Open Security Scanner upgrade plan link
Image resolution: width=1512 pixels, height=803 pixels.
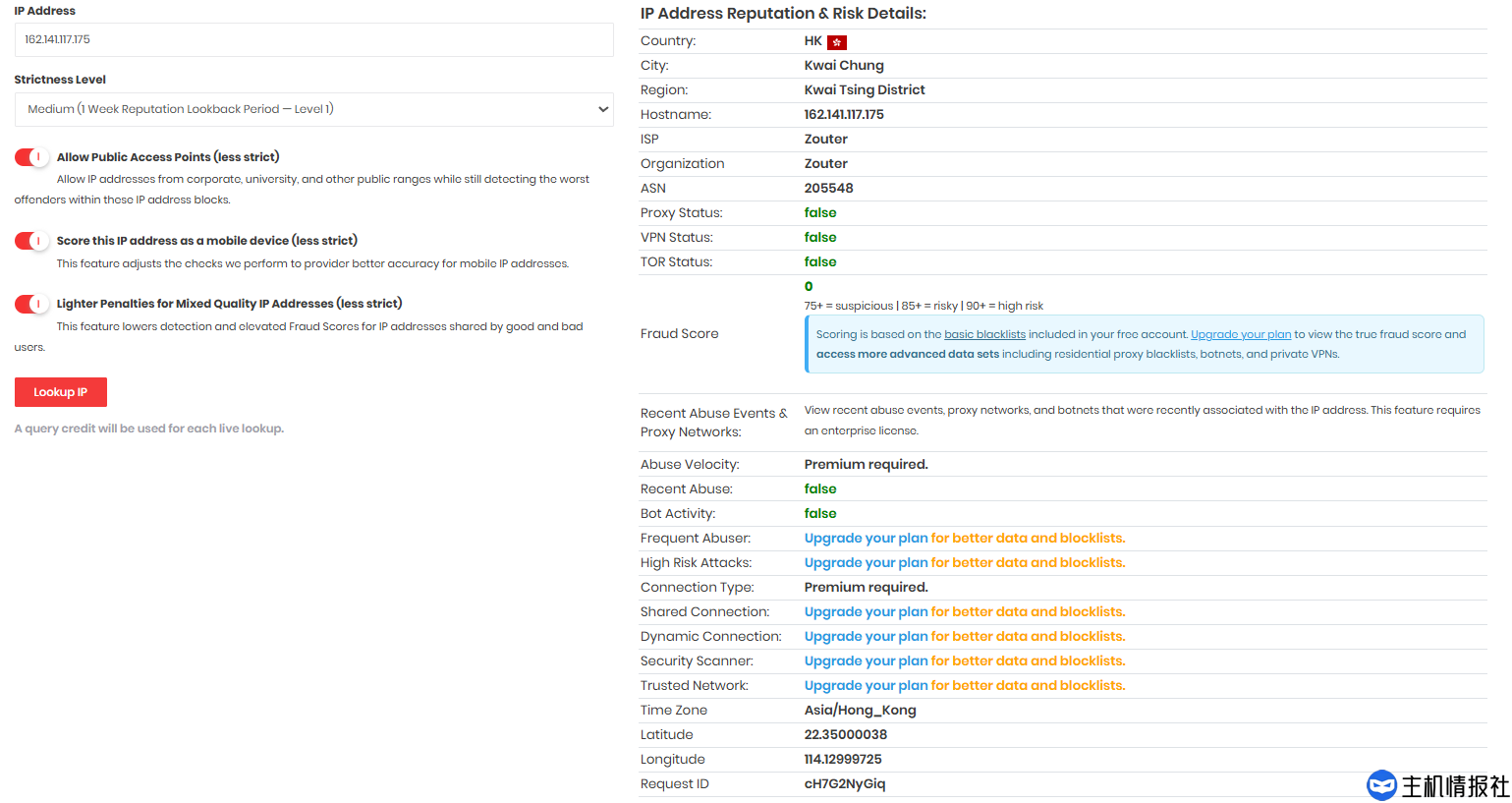866,661
